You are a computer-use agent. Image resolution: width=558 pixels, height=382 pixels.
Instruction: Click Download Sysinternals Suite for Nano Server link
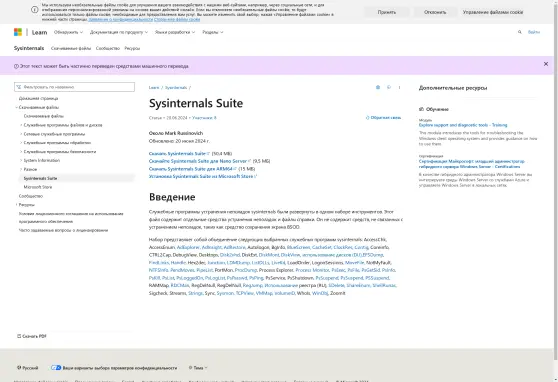click(x=200, y=161)
